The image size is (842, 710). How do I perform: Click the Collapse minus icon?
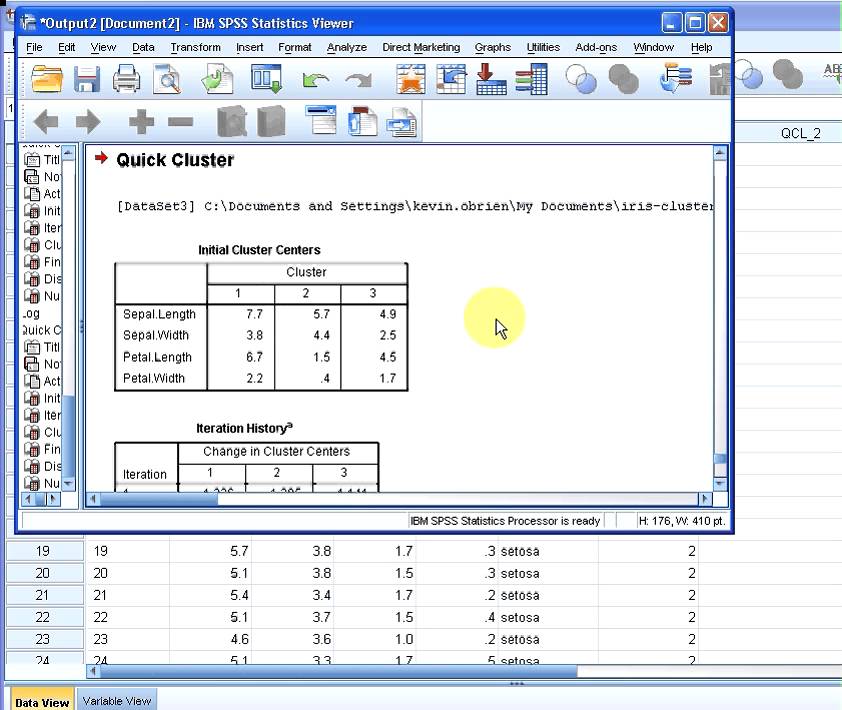pyautogui.click(x=180, y=122)
